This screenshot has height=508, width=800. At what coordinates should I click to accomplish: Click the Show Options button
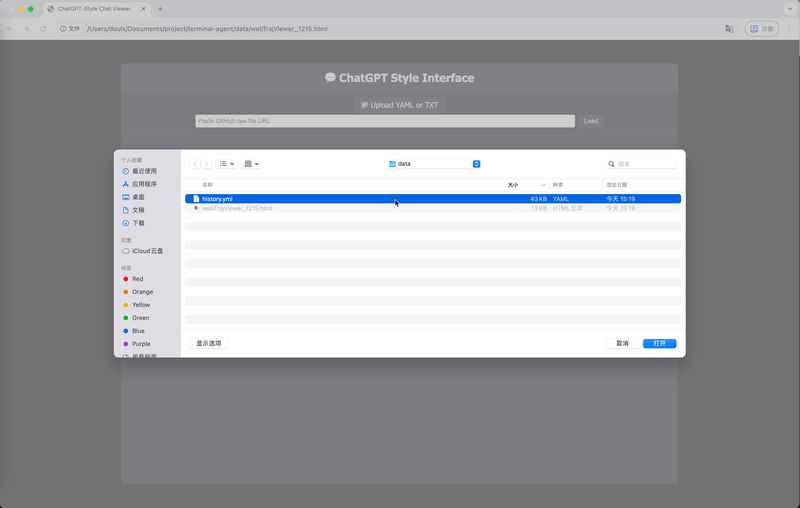[209, 343]
